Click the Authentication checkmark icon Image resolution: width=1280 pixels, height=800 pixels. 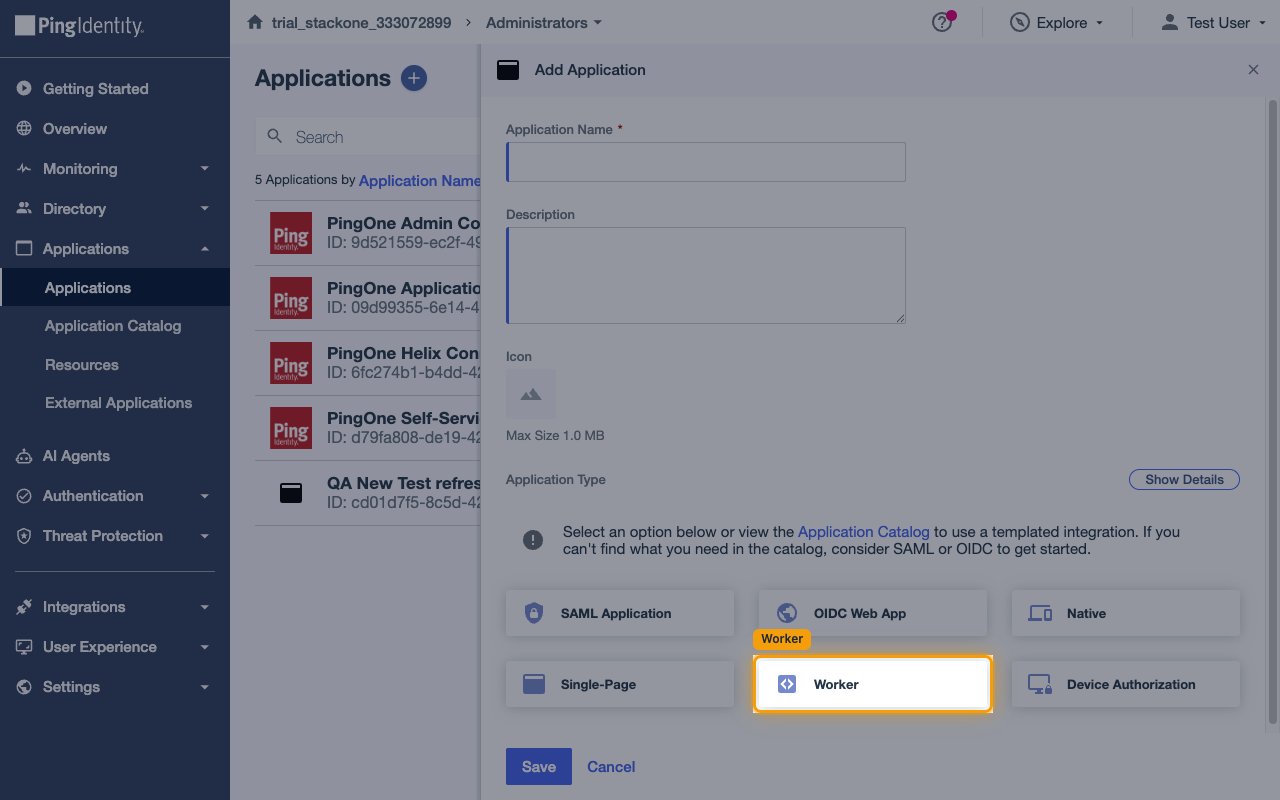(24, 496)
